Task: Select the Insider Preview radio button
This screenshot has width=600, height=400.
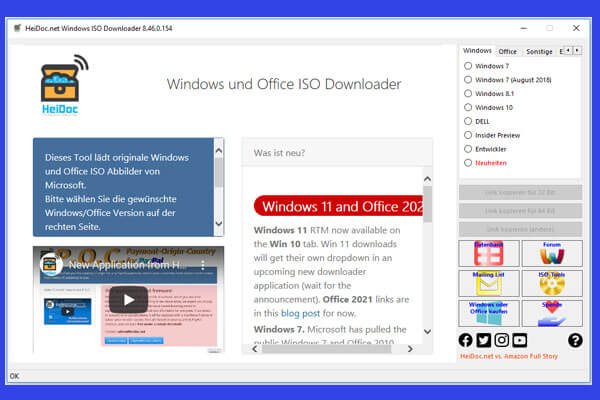Action: click(x=468, y=135)
